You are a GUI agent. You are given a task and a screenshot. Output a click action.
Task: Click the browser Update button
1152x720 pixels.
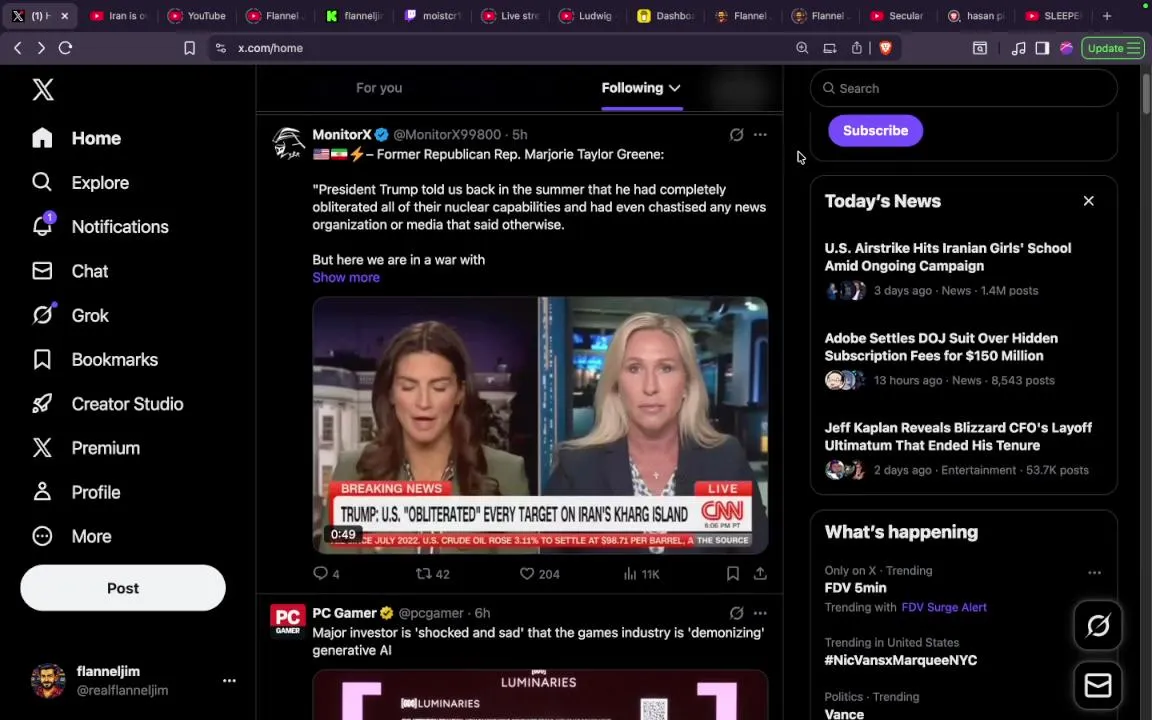(1112, 48)
